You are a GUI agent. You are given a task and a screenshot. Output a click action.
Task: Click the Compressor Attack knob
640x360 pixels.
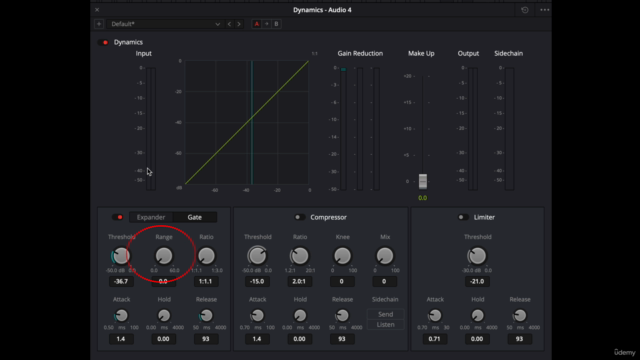[x=258, y=316]
